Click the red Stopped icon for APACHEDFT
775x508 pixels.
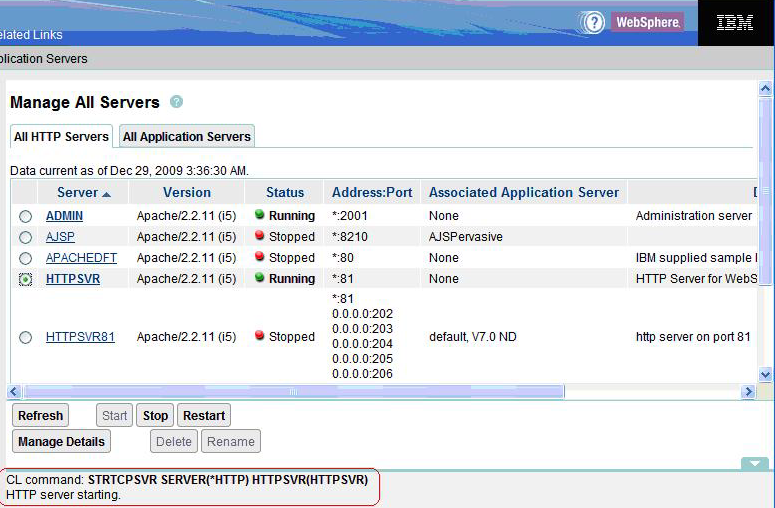259,256
